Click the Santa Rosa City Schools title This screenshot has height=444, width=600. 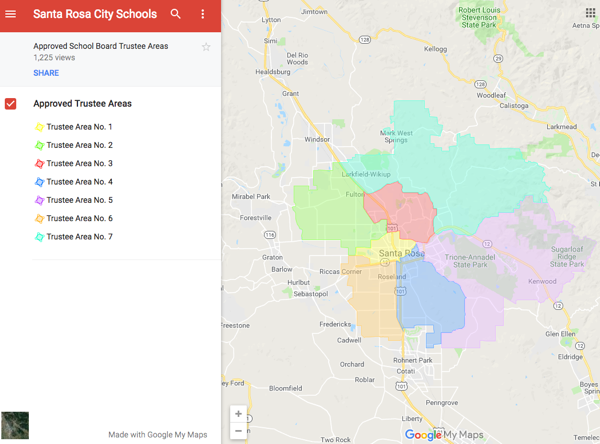95,14
